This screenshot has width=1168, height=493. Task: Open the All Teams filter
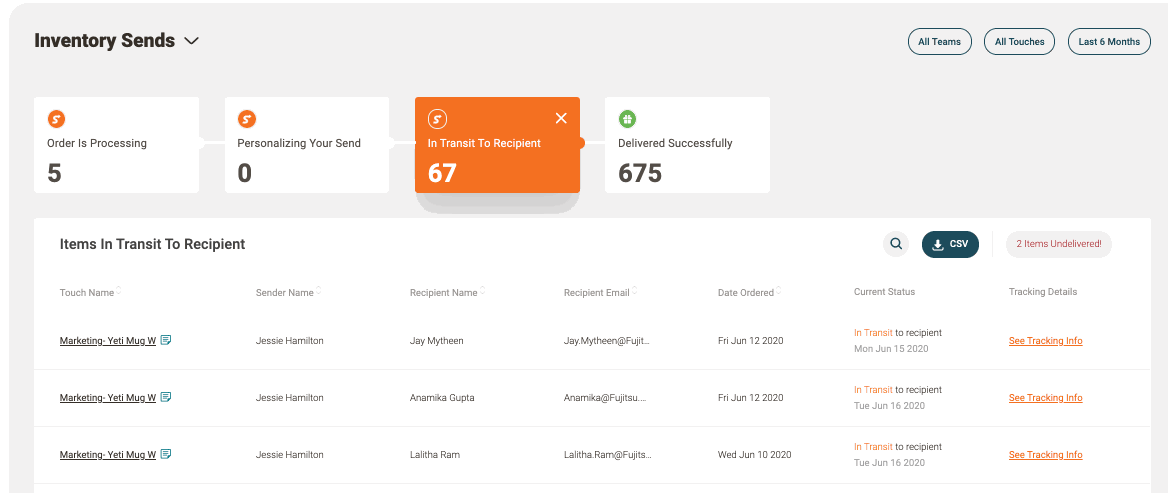tap(939, 42)
